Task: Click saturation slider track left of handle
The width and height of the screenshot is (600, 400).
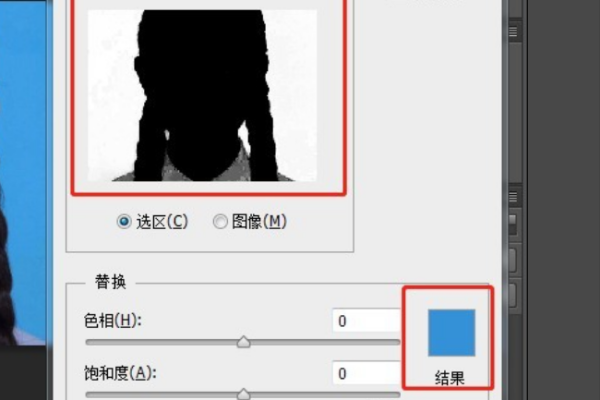Action: click(161, 394)
